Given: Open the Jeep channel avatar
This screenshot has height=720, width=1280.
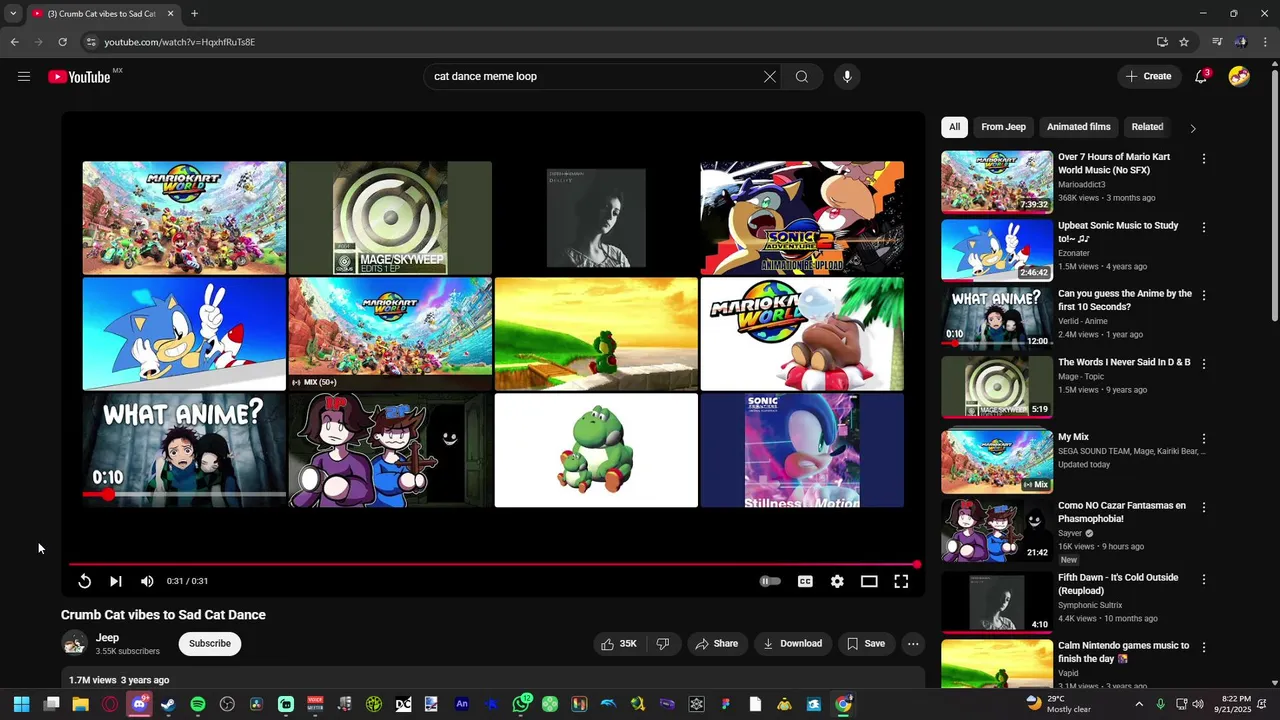Looking at the screenshot, I should 74,643.
